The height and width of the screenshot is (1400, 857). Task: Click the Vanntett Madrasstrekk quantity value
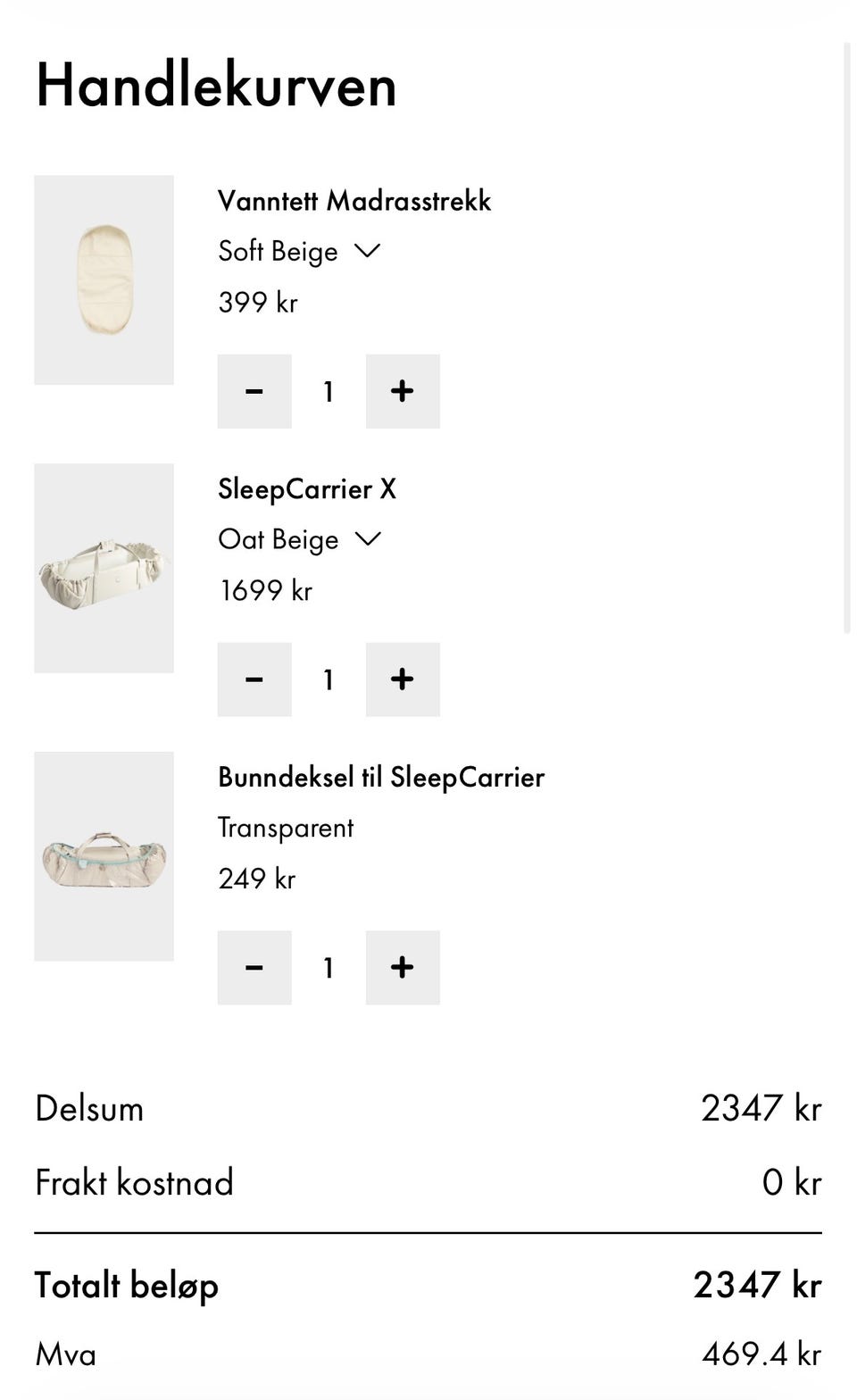[329, 391]
